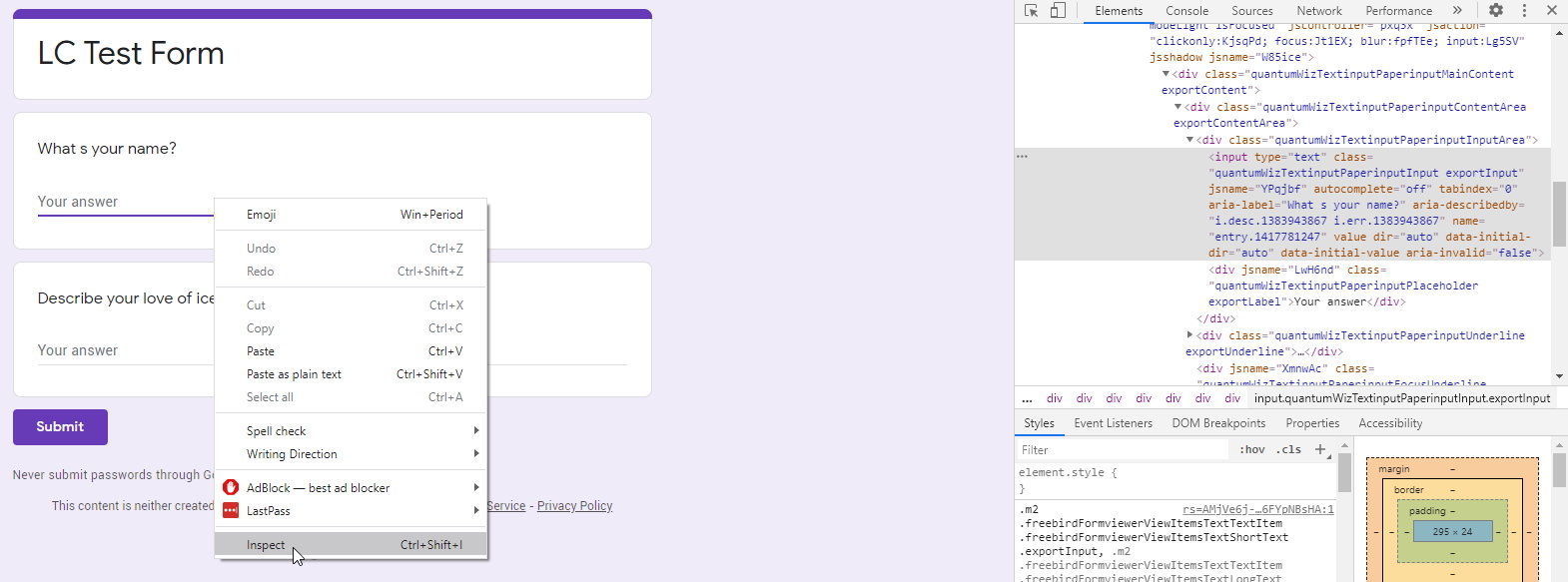
Task: Collapse the quantumWizTextinputPaperinputMainContent div node
Action: (x=1166, y=74)
